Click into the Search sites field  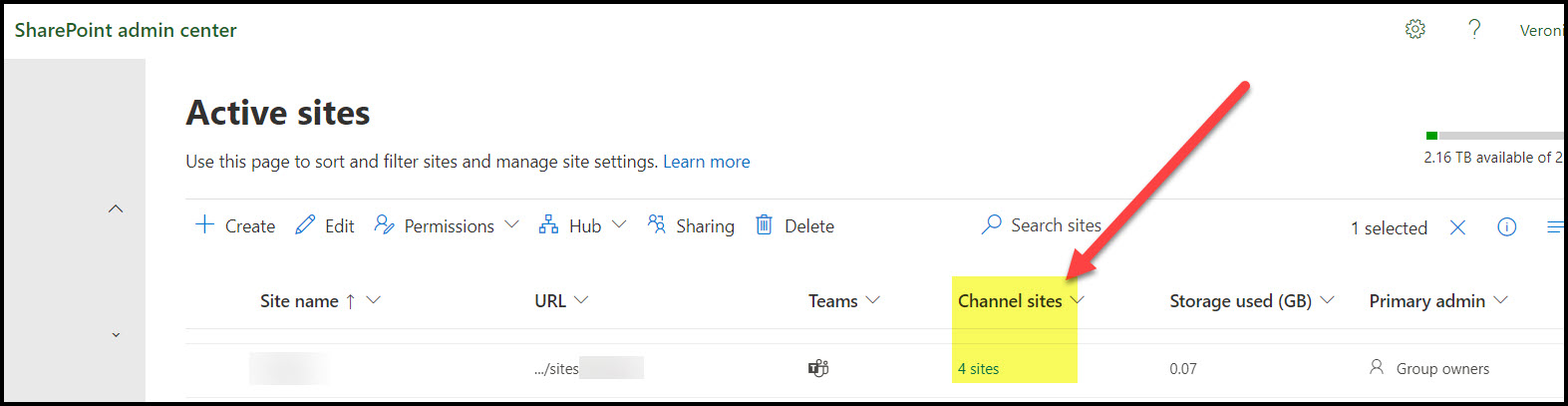(x=1056, y=225)
